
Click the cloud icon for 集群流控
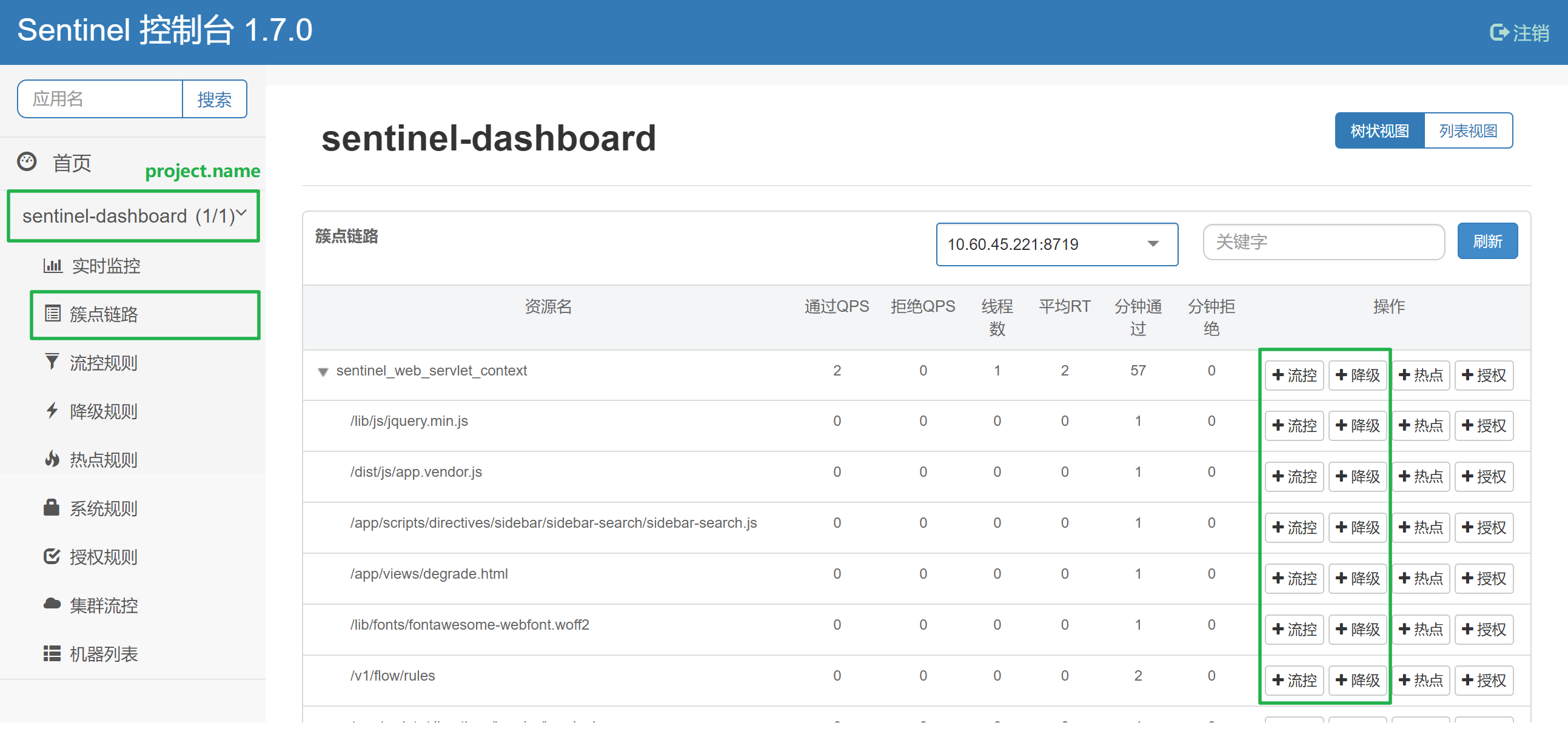52,605
